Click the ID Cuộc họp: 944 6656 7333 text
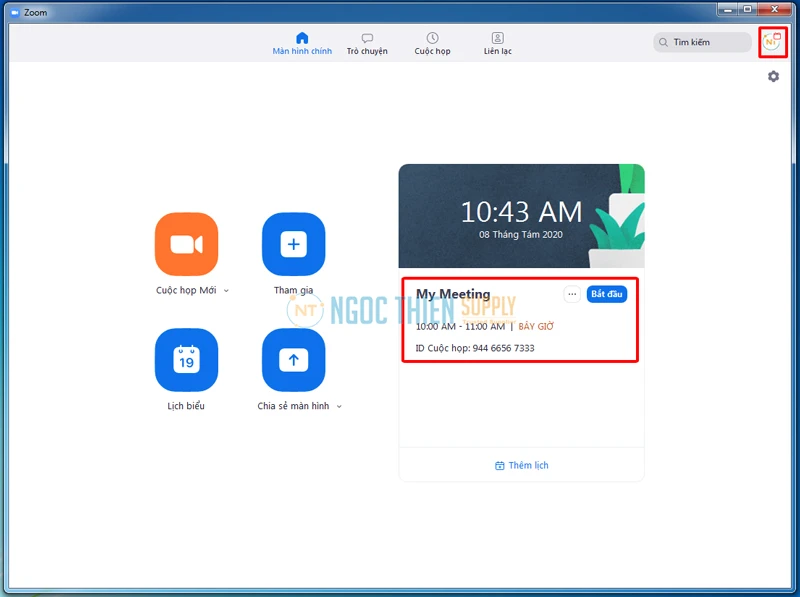Screen dimensions: 800x597 point(475,348)
